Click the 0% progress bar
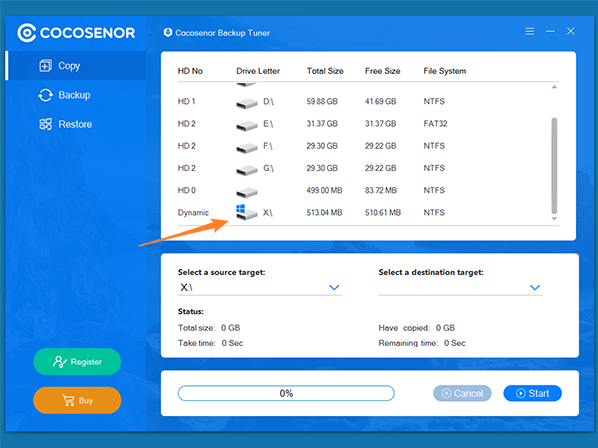Screen dimensions: 598x448 [x=286, y=393]
